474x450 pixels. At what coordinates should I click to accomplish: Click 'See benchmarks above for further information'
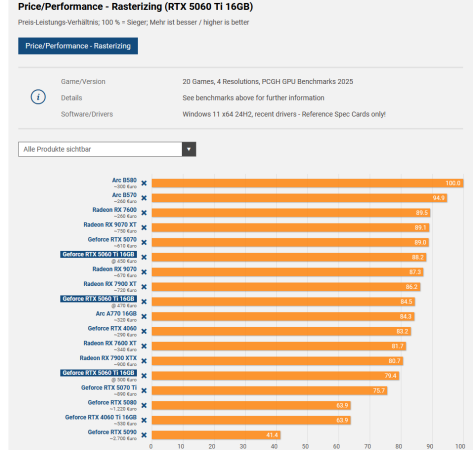point(253,98)
